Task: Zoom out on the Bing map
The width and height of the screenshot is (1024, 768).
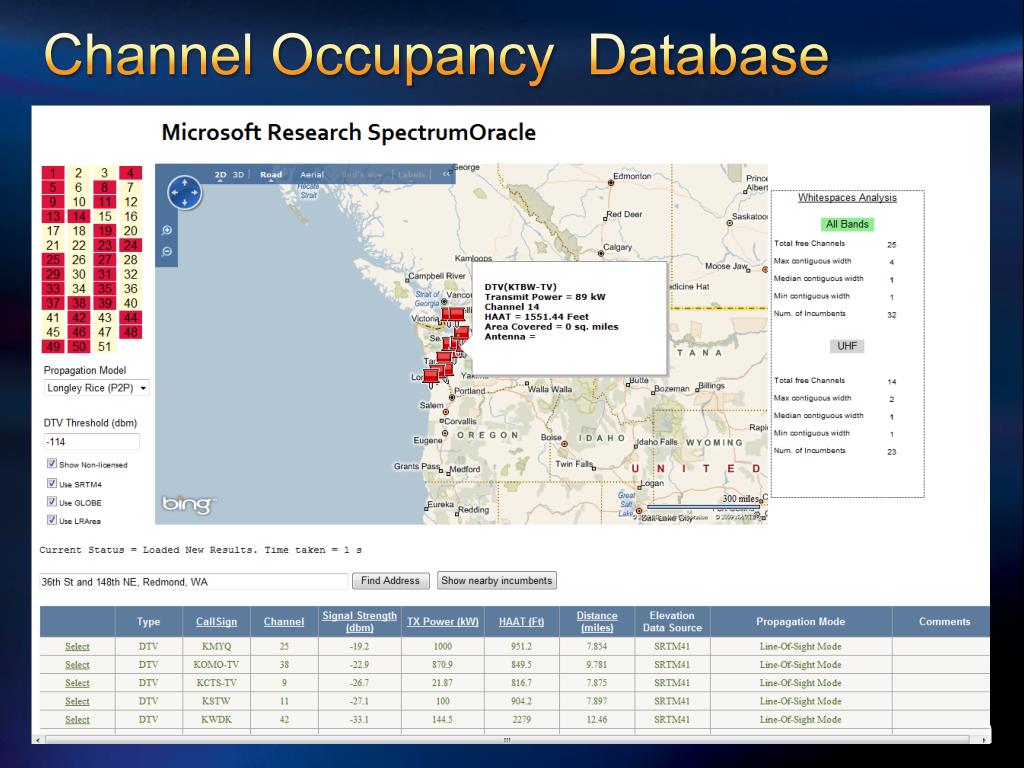Action: [167, 251]
